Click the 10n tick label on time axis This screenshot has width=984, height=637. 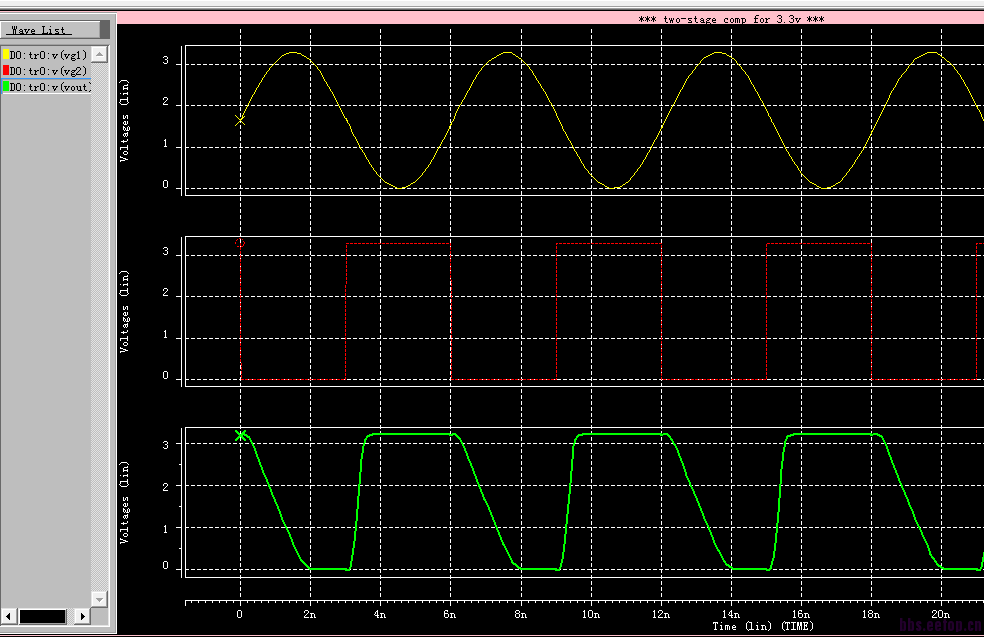point(591,614)
